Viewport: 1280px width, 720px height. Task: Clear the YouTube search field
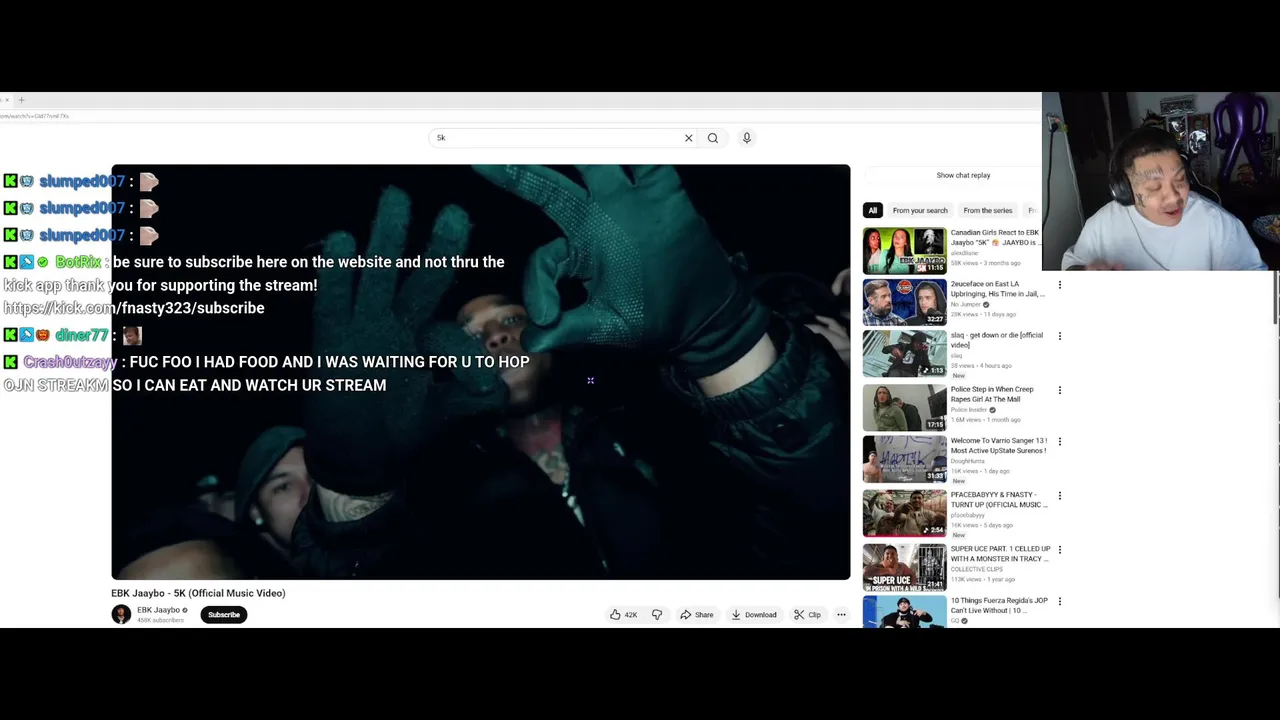[x=688, y=138]
